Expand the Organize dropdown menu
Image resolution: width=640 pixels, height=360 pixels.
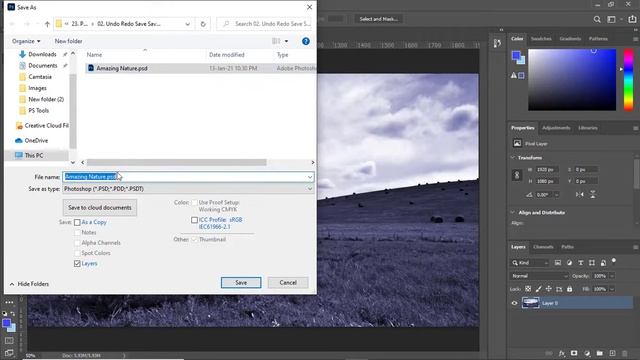point(26,41)
